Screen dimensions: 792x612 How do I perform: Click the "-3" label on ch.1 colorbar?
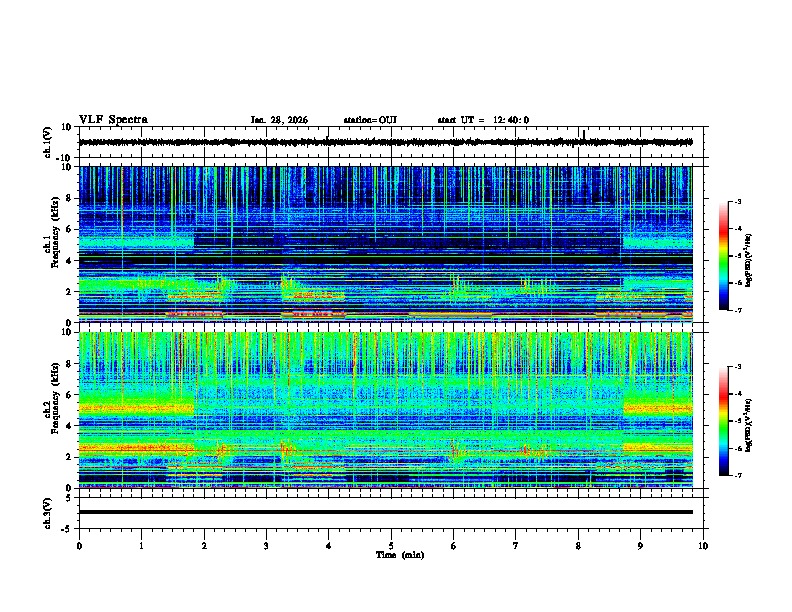click(x=738, y=201)
